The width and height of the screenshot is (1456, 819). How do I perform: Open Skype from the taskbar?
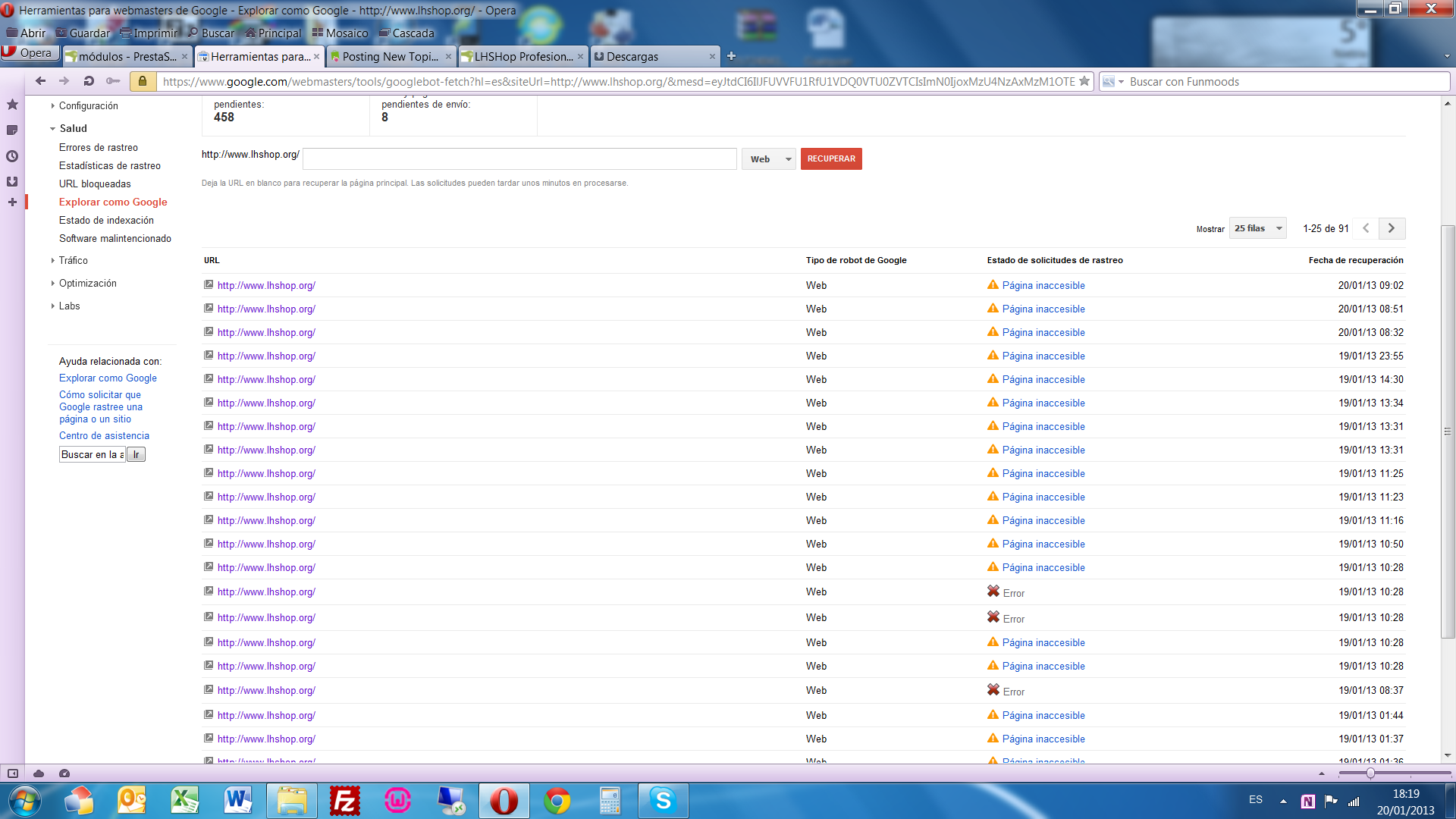click(663, 800)
